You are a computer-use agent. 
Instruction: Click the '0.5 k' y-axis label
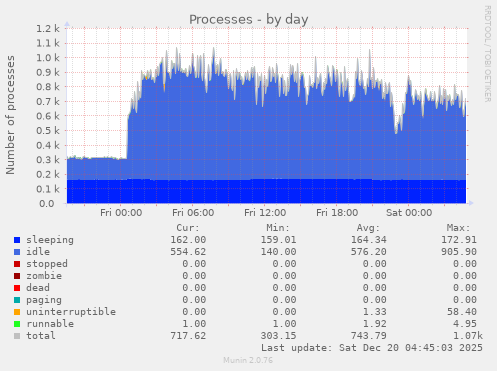(48, 131)
